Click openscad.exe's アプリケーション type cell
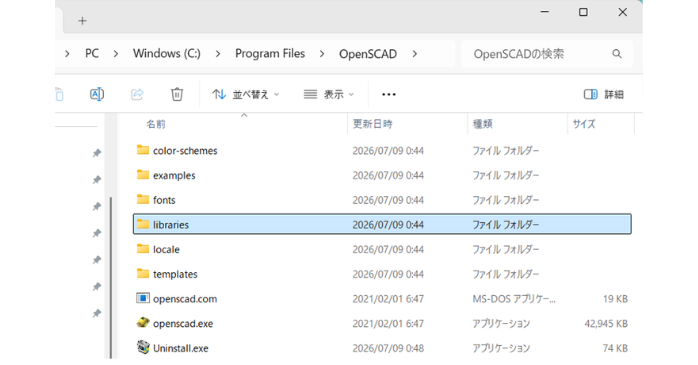Image resolution: width=698 pixels, height=365 pixels. click(x=501, y=324)
